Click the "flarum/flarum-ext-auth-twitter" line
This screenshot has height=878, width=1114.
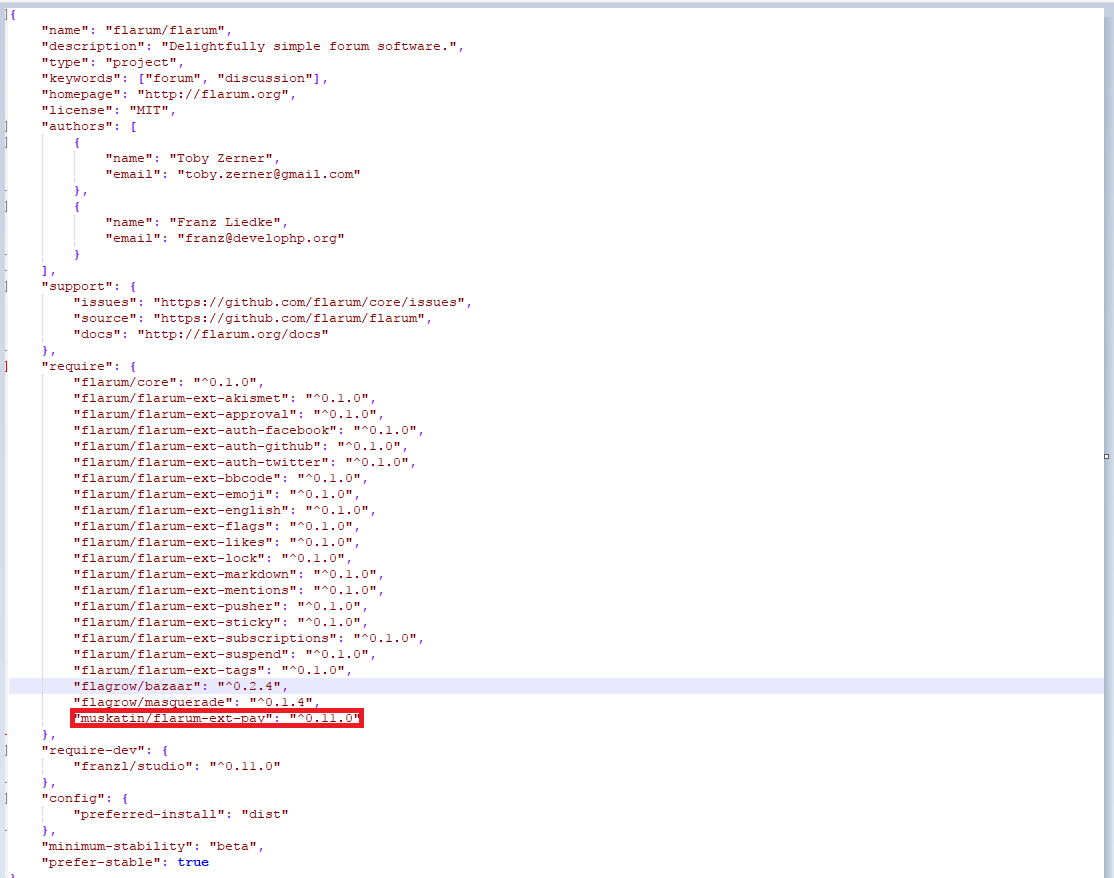click(244, 462)
